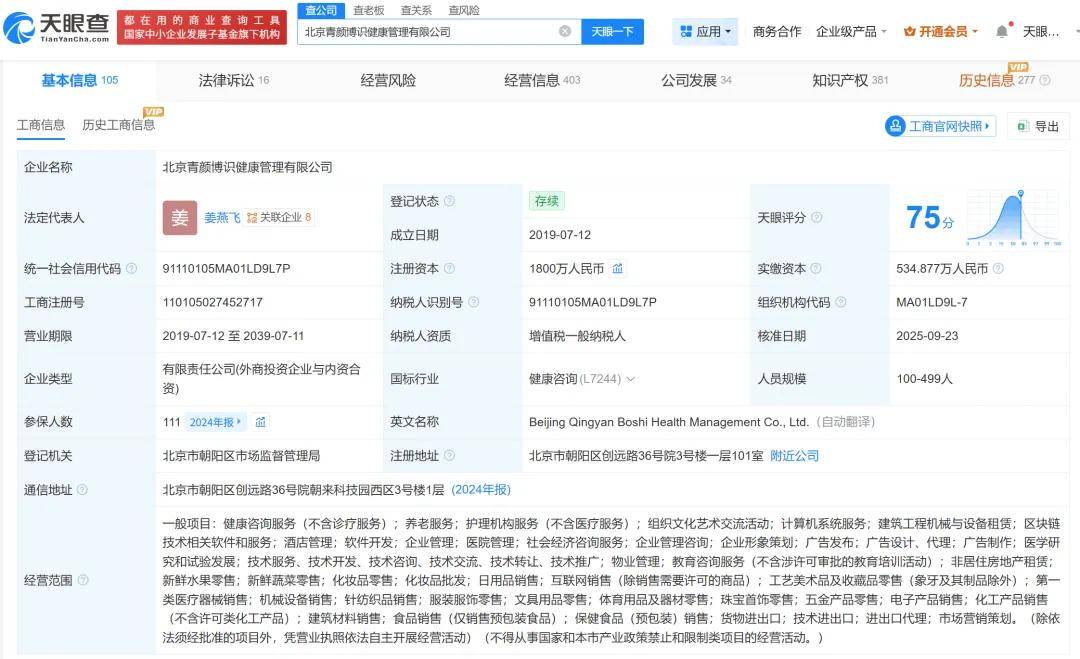1080x659 pixels.
Task: Click the 工商官网快照 button
Action: 940,126
